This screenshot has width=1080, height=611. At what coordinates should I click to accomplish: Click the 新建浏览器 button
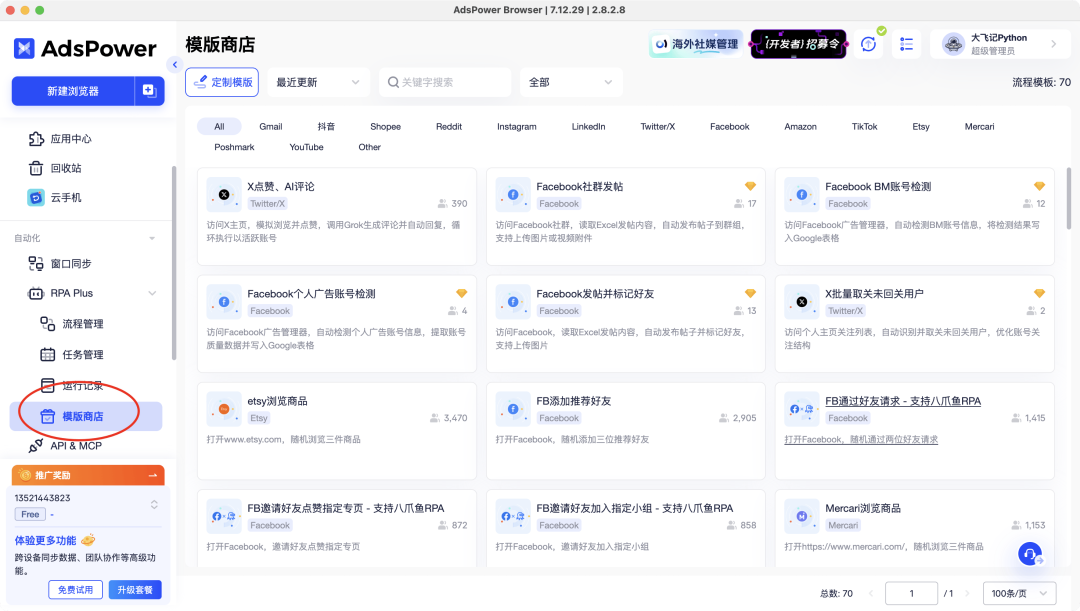pos(73,91)
